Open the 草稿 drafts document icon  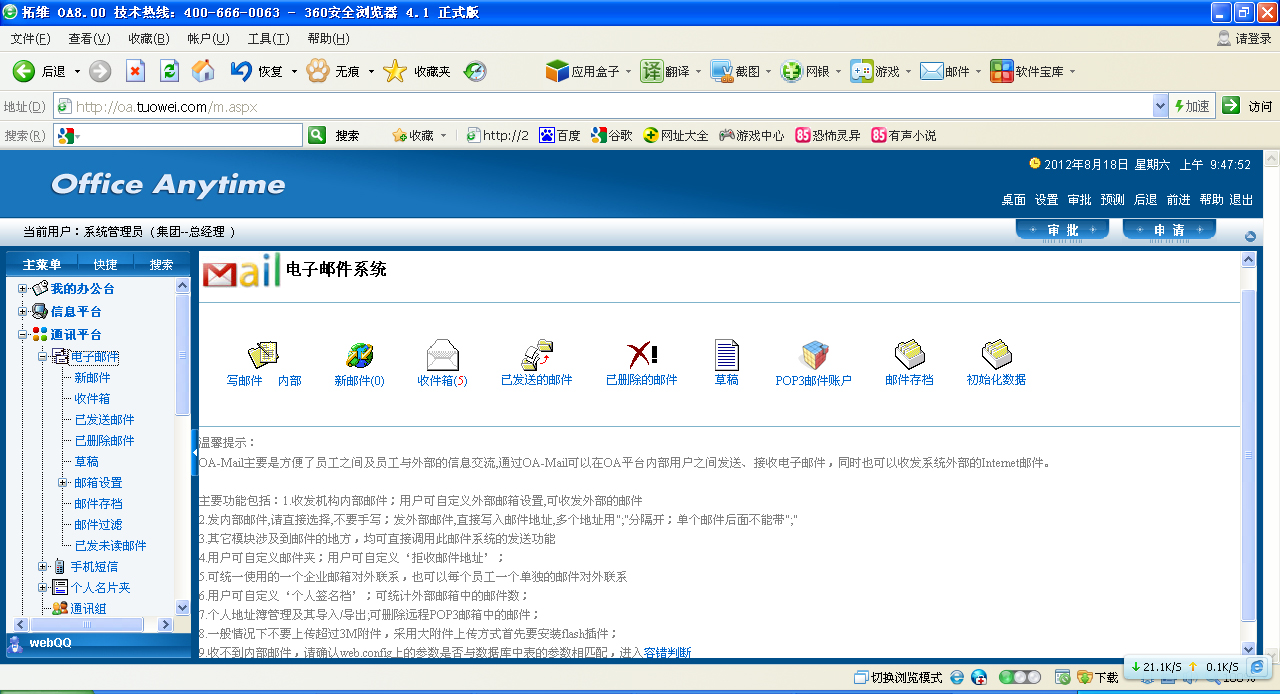(727, 356)
